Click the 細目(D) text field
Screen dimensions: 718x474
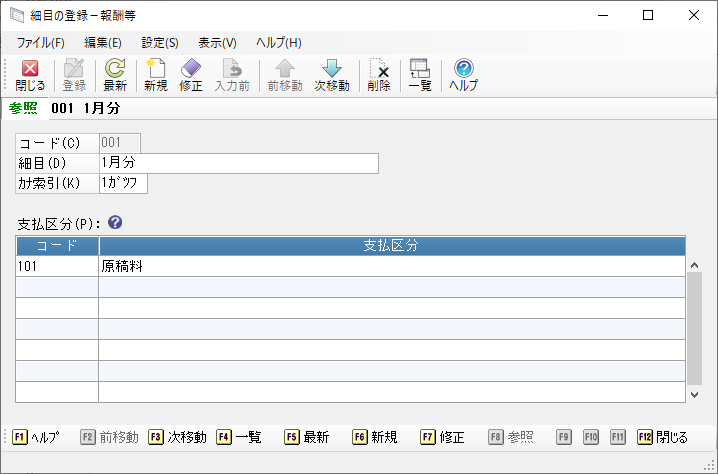238,163
